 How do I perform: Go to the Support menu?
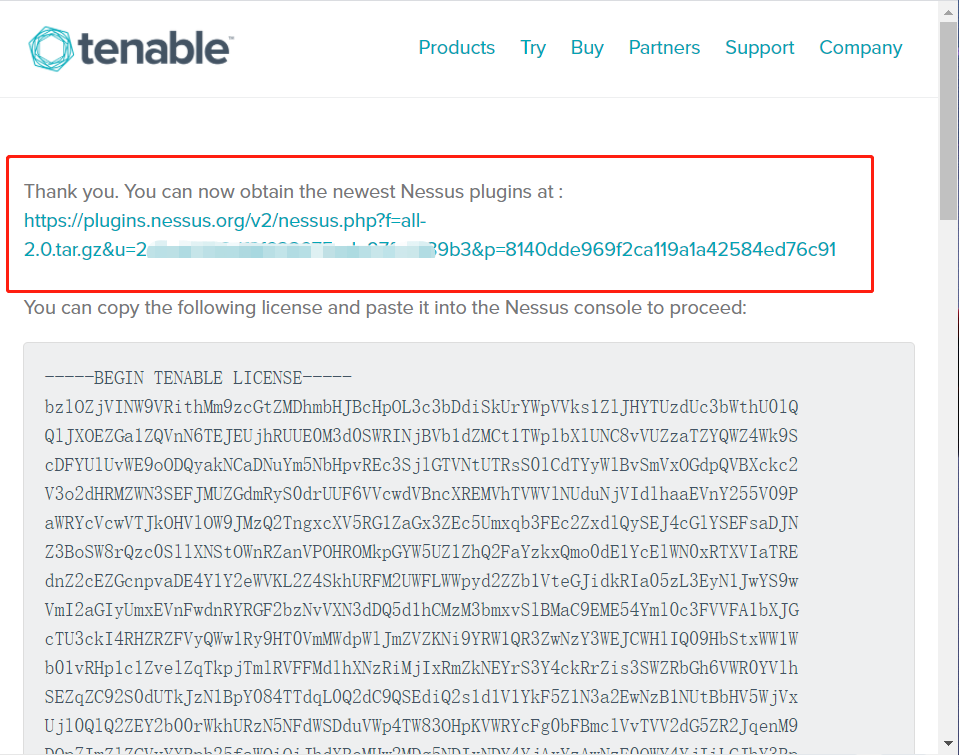(759, 48)
